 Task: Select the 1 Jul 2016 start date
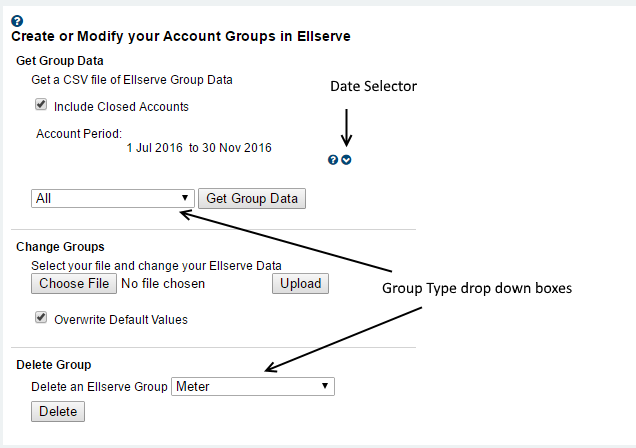point(155,147)
